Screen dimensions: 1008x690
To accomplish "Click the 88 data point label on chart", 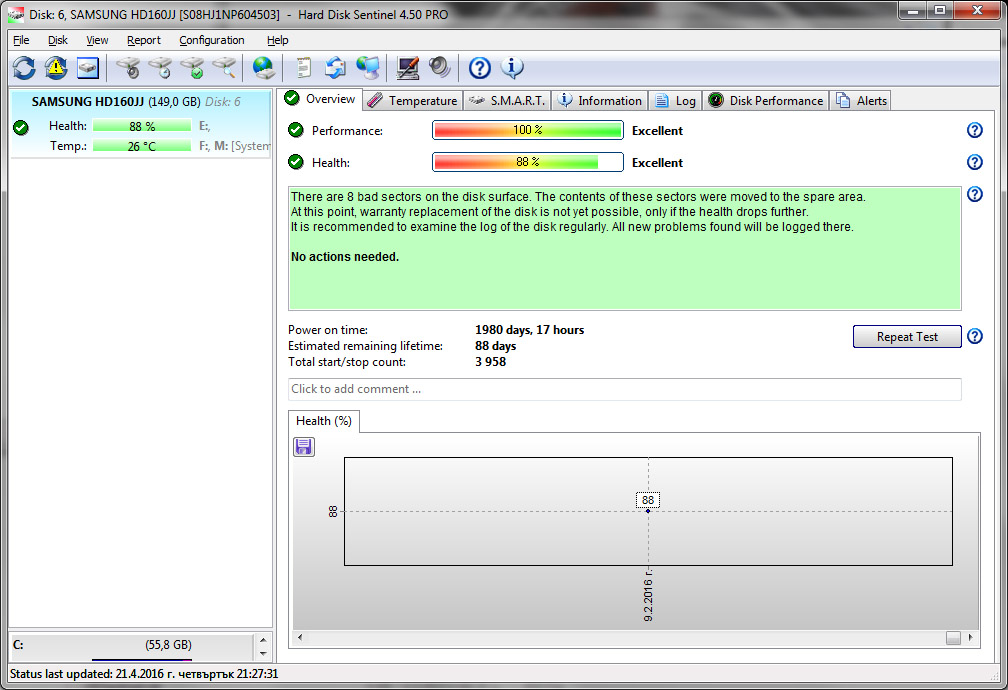I will pos(647,500).
